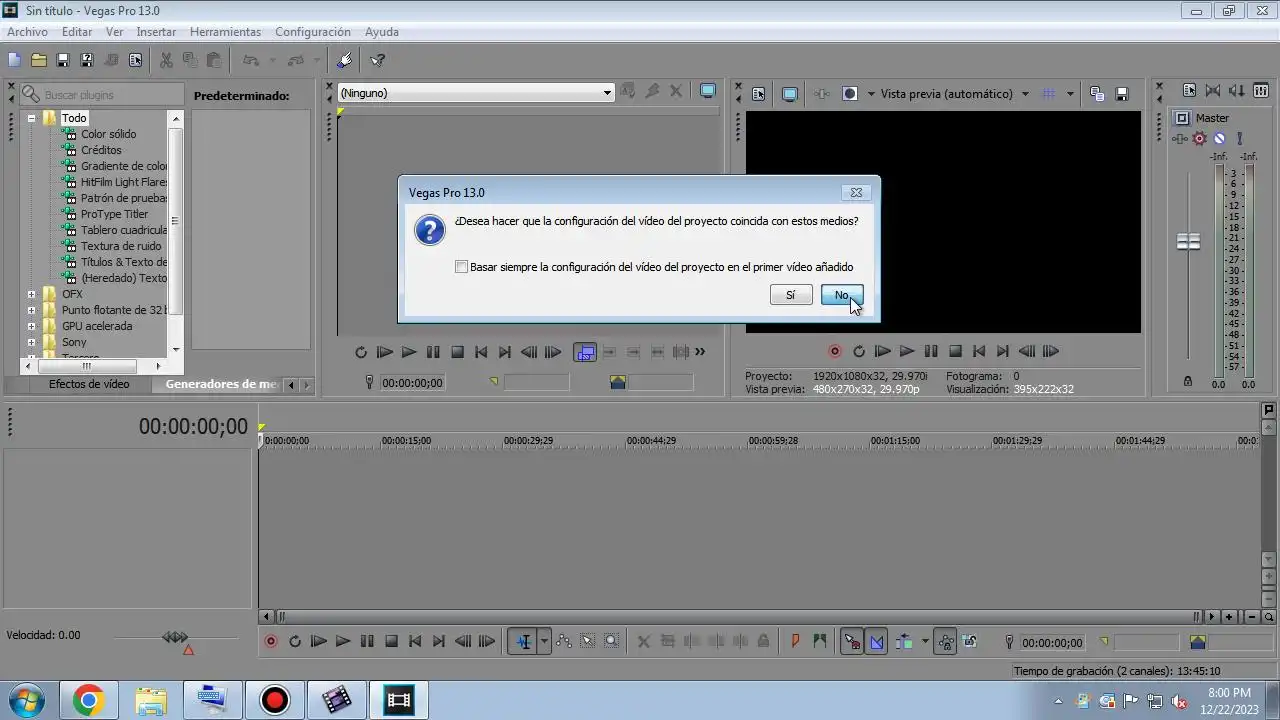The image size is (1280, 720).
Task: Click the downmix output icon in mixer
Action: (1213, 90)
